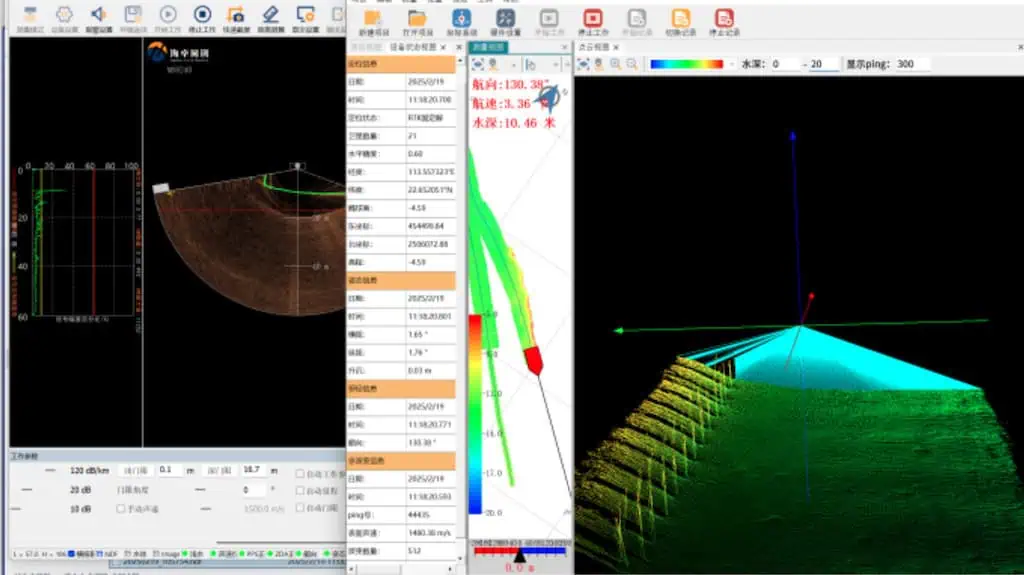Check the 自动门限 auto-threshold checkbox
This screenshot has height=575, width=1024.
(x=301, y=507)
